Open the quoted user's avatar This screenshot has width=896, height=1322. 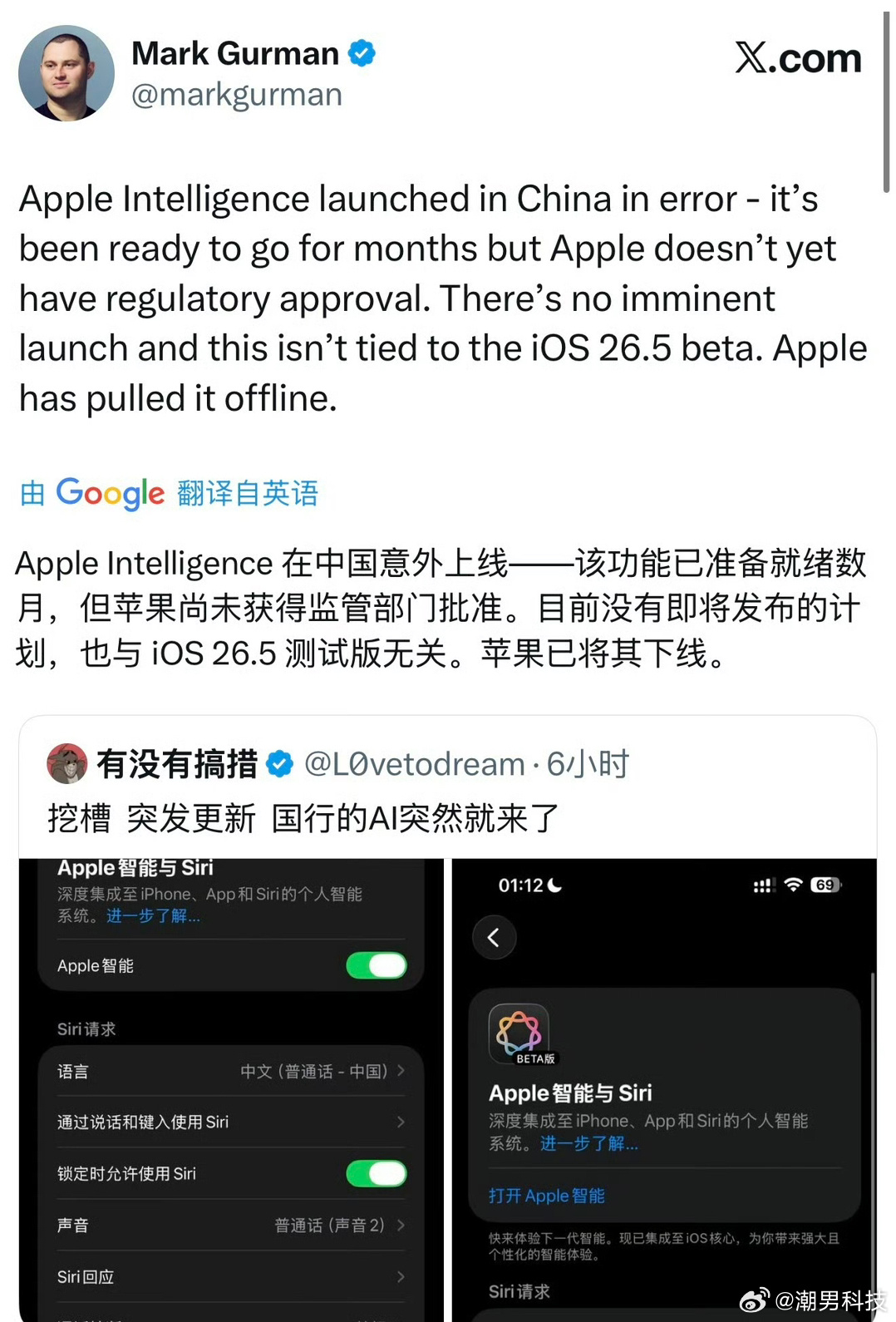(x=67, y=763)
